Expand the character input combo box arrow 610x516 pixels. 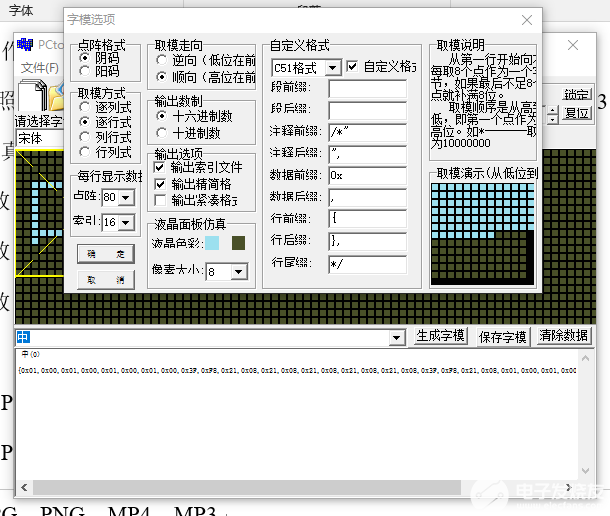click(x=396, y=337)
